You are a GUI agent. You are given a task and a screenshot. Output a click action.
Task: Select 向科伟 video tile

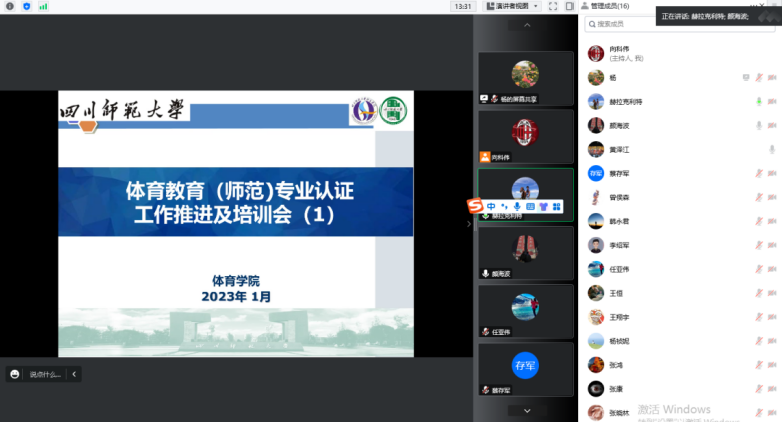click(526, 137)
